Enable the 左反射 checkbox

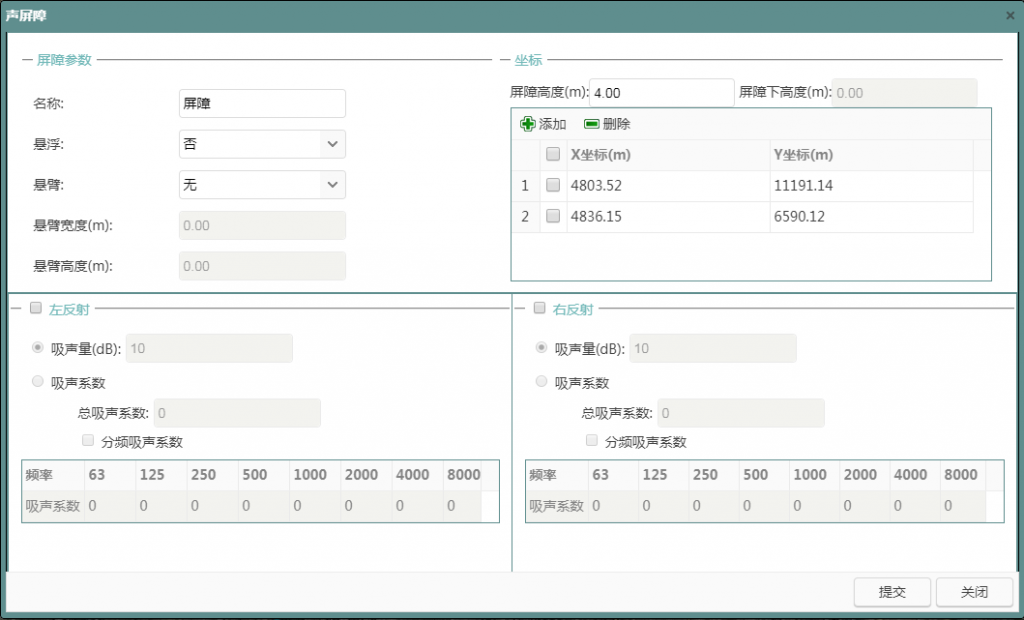pyautogui.click(x=36, y=308)
